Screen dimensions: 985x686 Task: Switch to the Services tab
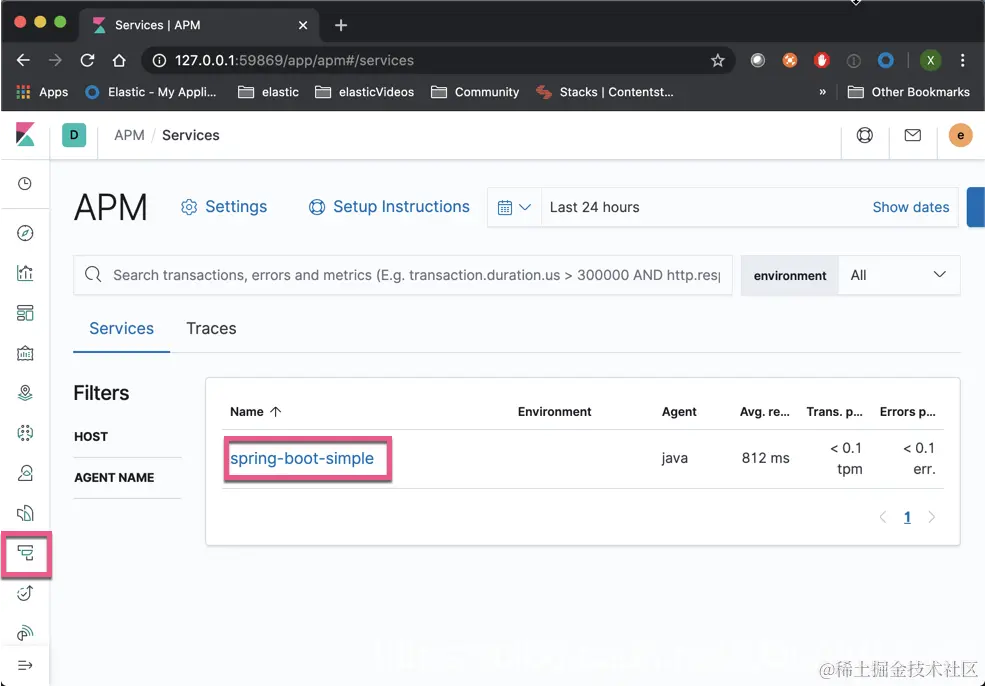pyautogui.click(x=121, y=329)
